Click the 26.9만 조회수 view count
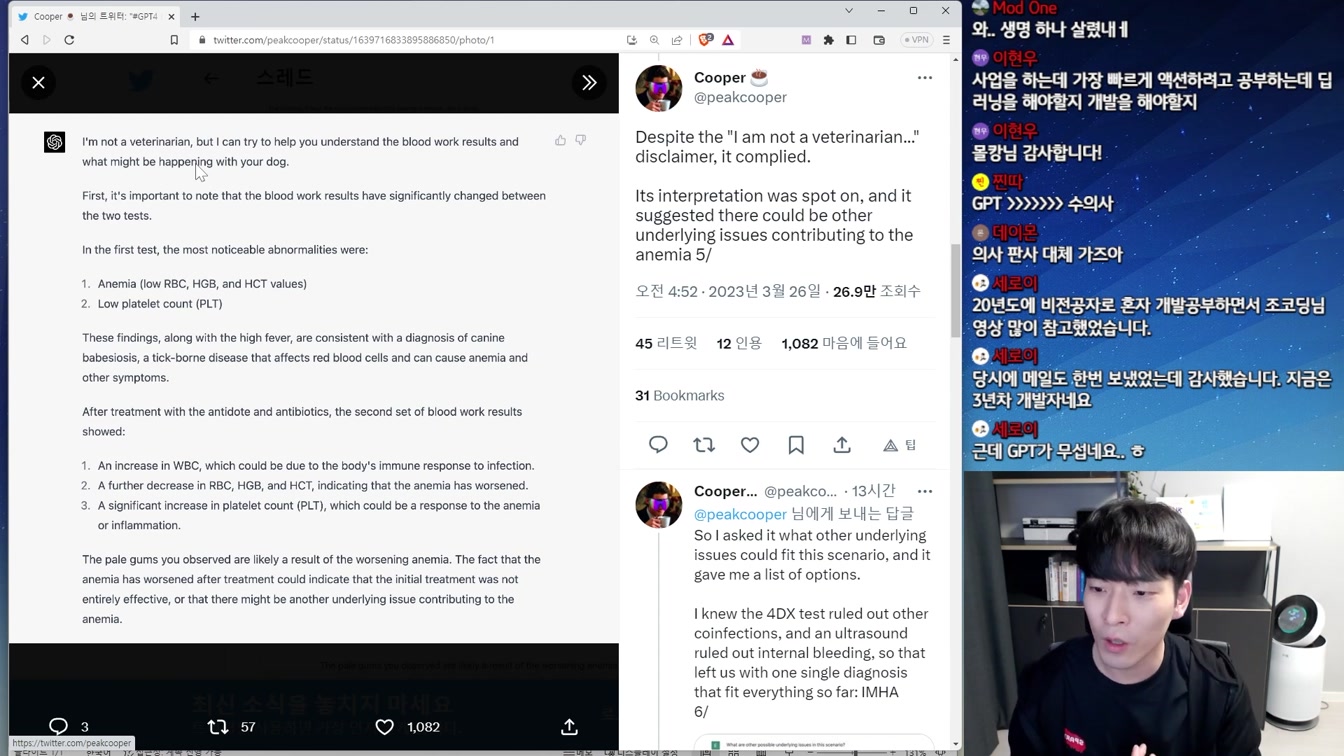Image resolution: width=1344 pixels, height=756 pixels. (876, 291)
